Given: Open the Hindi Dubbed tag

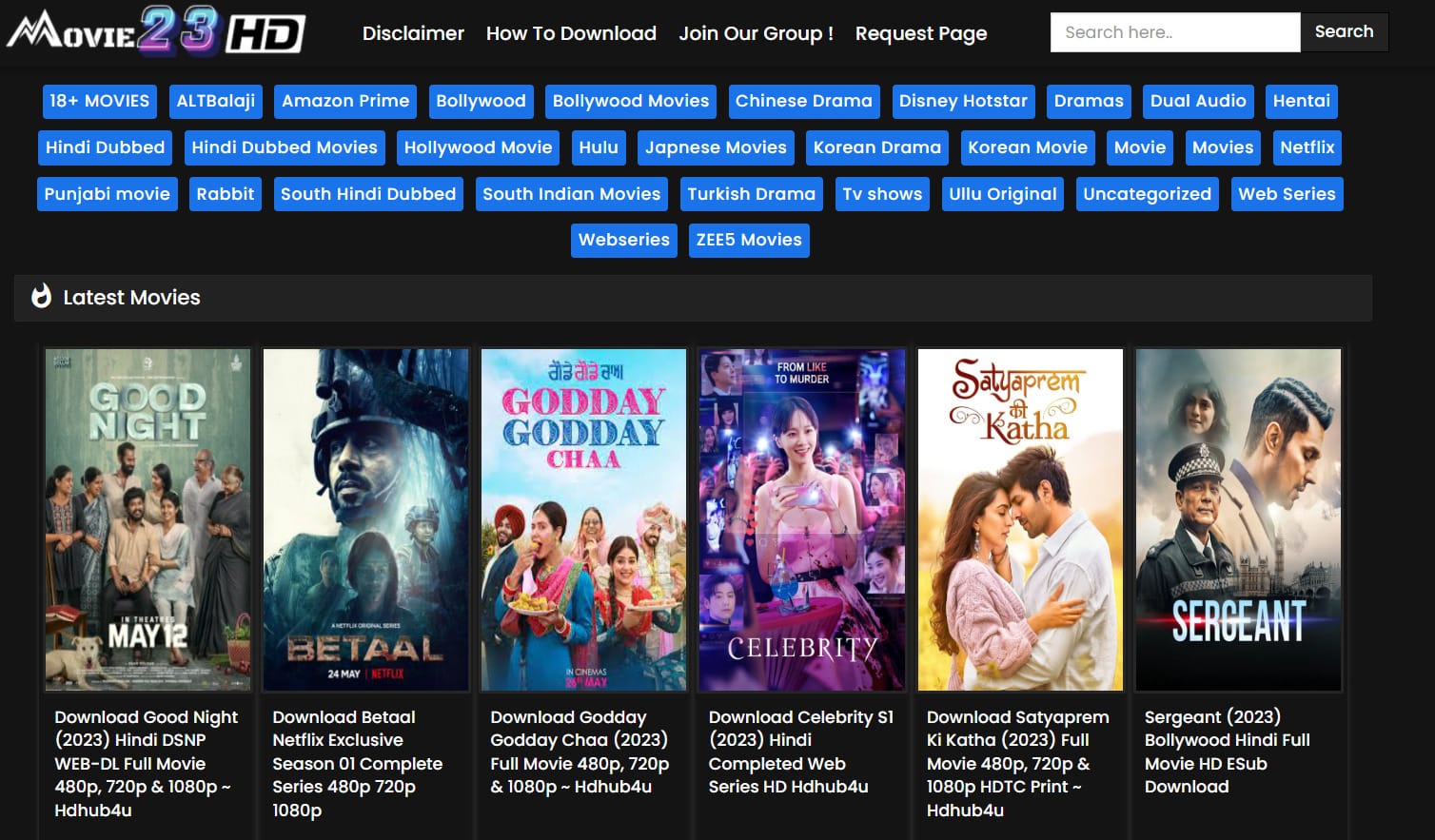Looking at the screenshot, I should coord(105,147).
